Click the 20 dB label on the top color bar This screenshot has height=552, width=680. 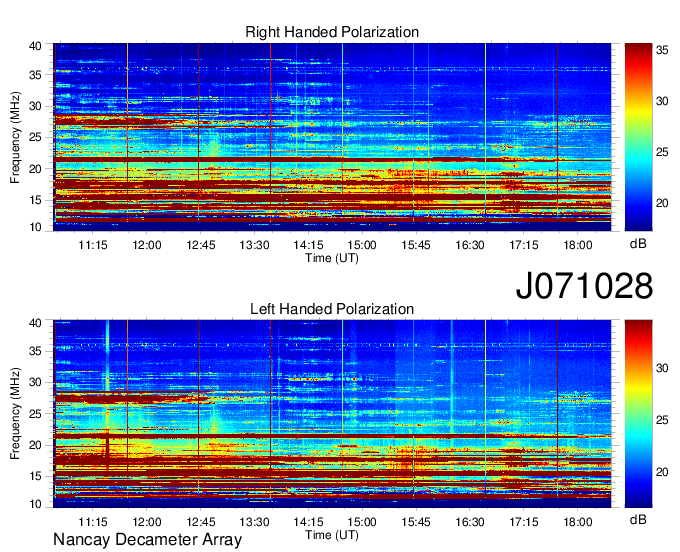point(662,203)
